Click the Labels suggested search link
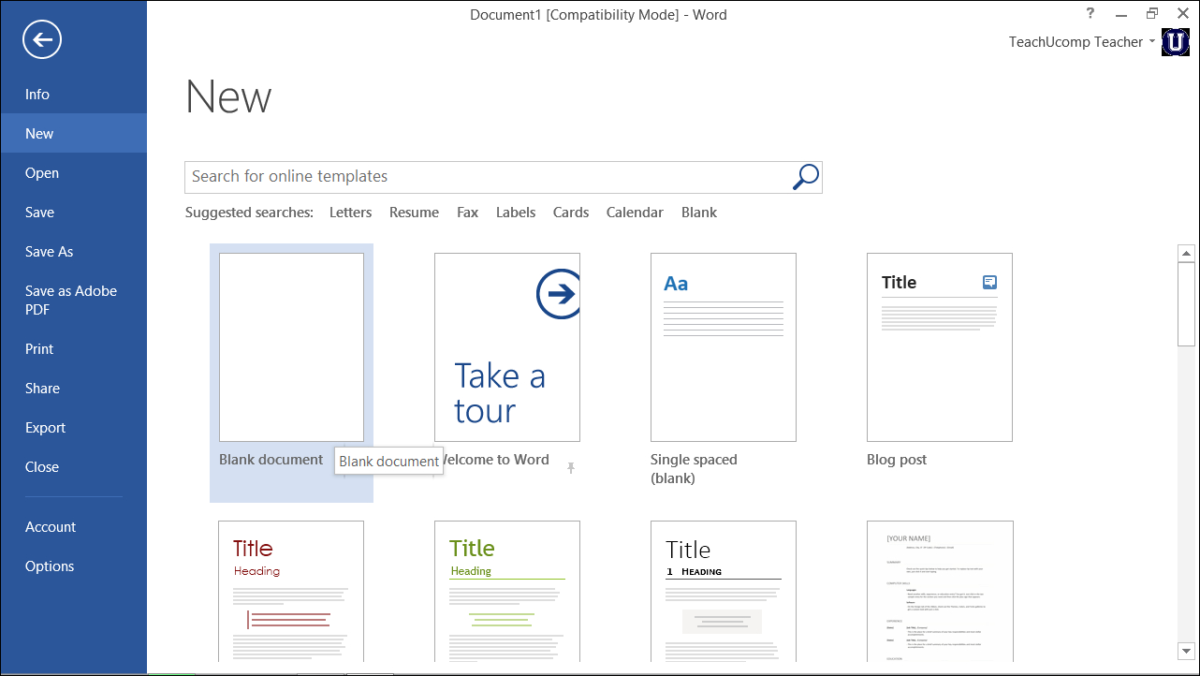This screenshot has width=1200, height=676. click(x=515, y=212)
